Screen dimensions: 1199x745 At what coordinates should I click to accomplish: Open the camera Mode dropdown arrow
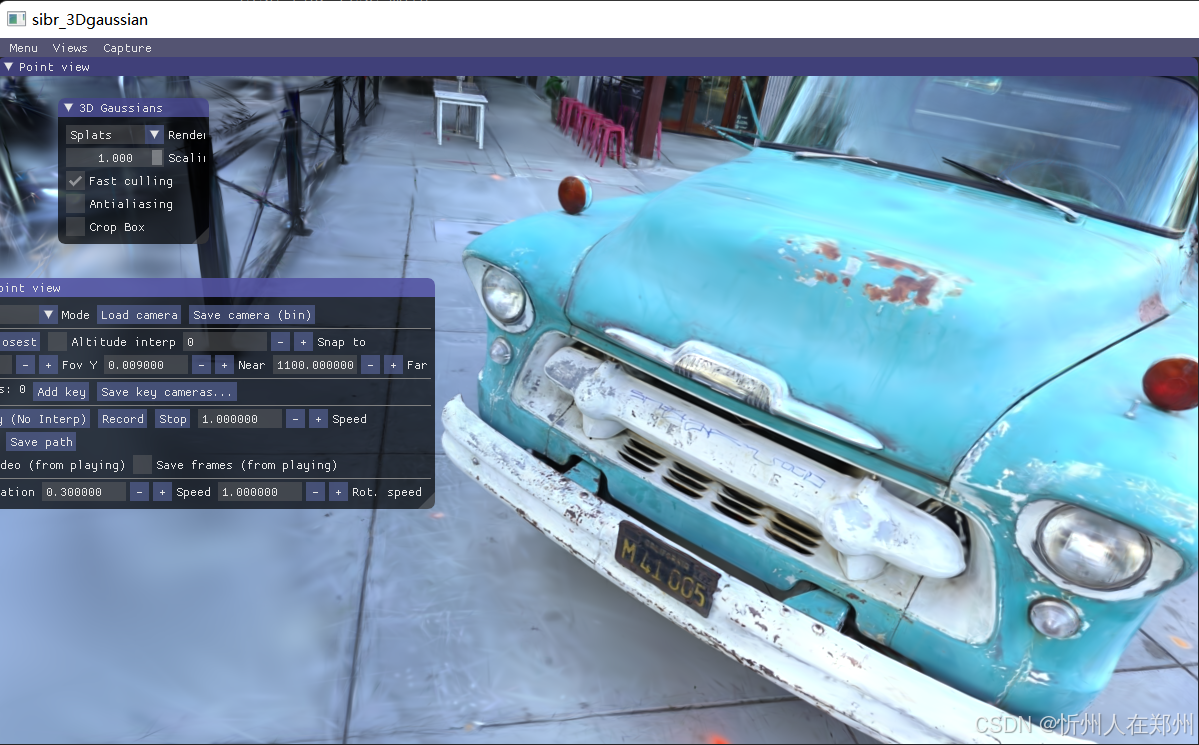pos(48,314)
